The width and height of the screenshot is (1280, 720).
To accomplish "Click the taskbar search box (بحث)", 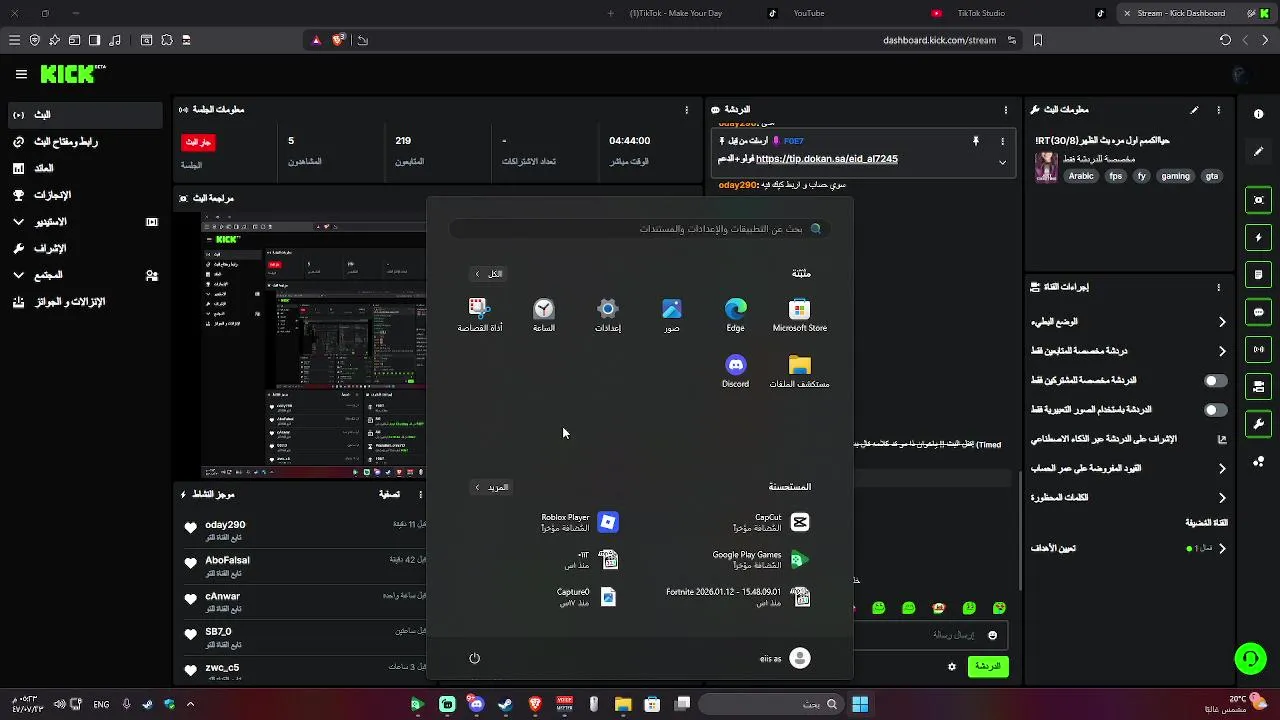I will pos(770,704).
